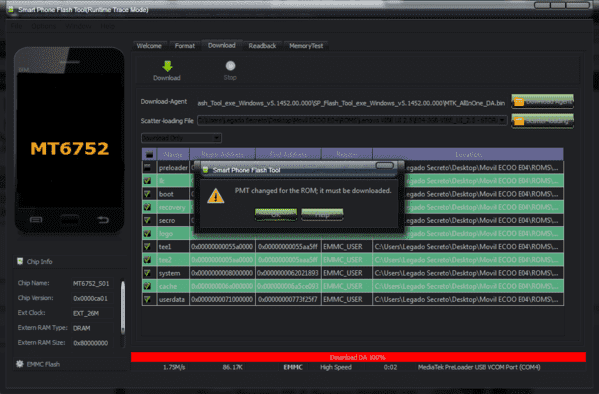Open the Download Agent folder button
This screenshot has width=599, height=394.
point(542,102)
